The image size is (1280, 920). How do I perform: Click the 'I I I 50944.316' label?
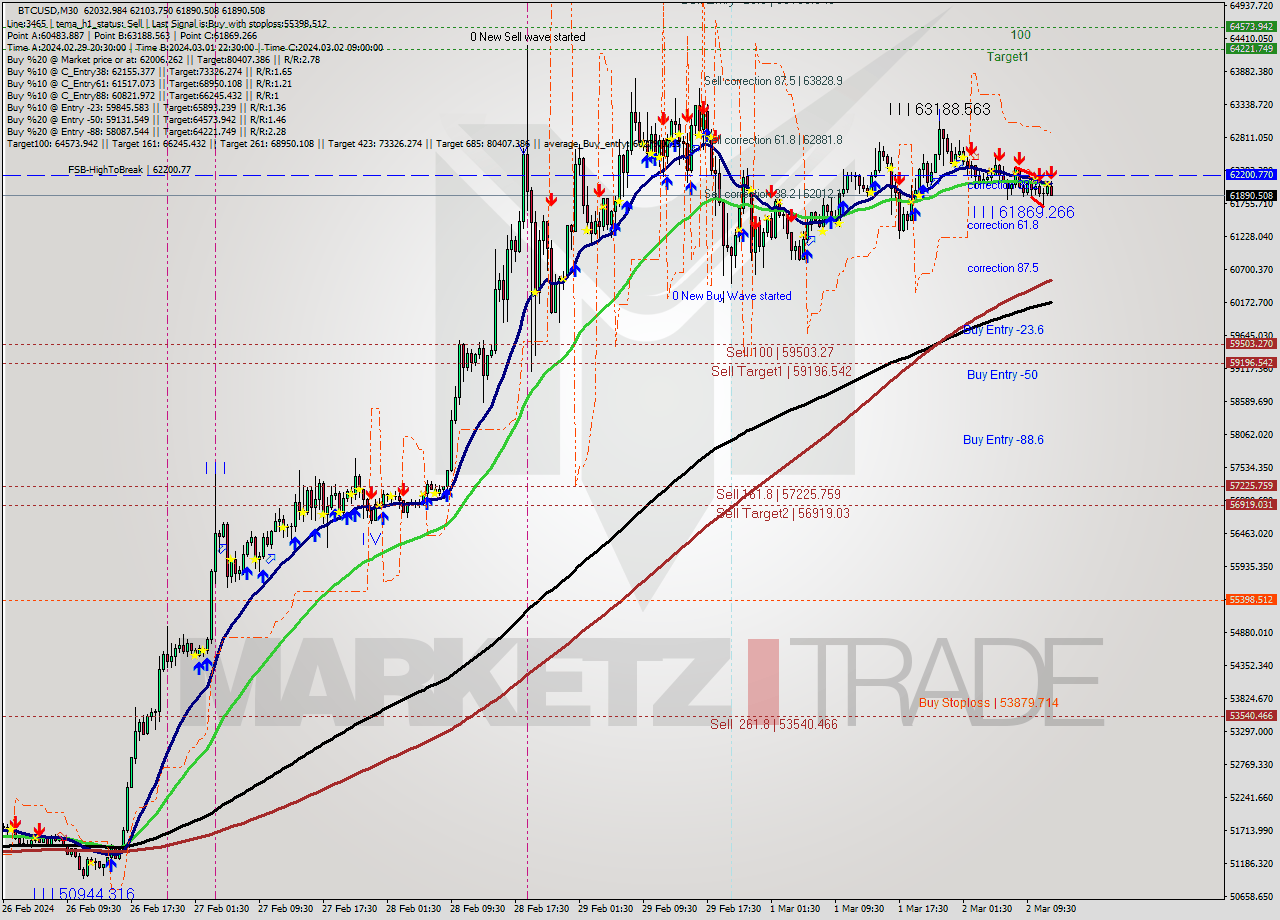pyautogui.click(x=83, y=894)
